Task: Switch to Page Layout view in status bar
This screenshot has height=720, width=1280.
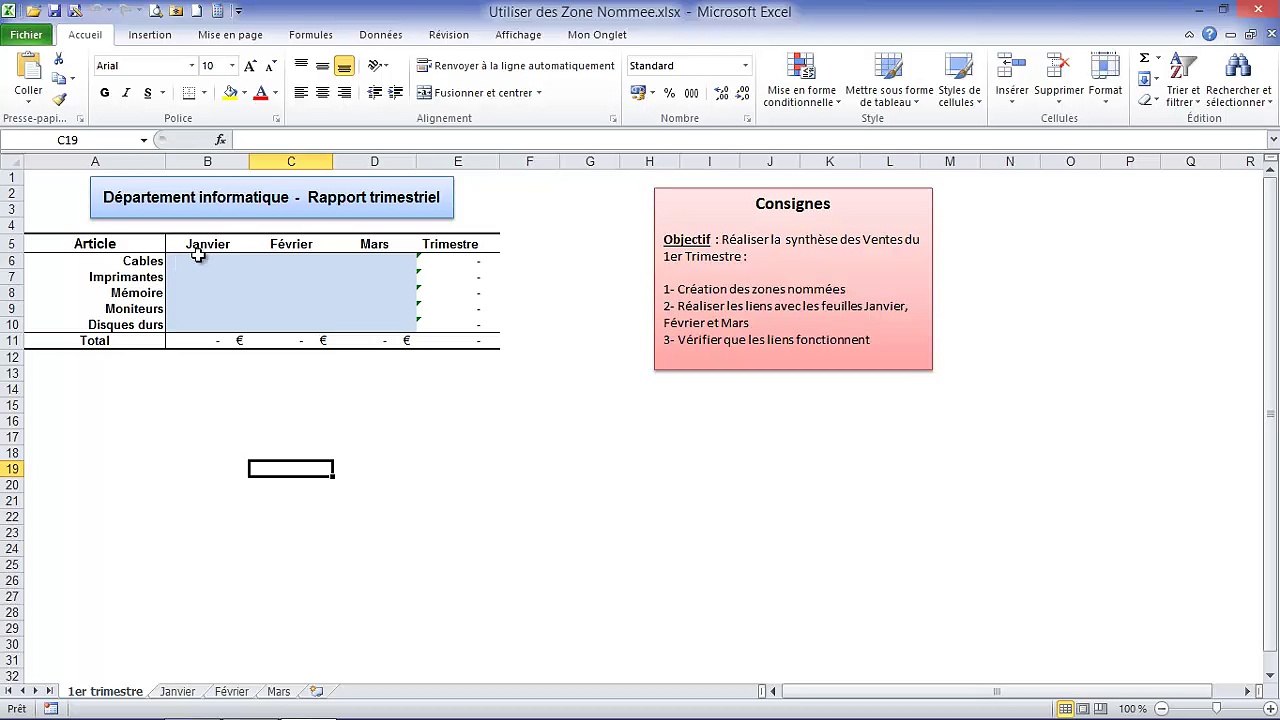Action: tap(1083, 709)
